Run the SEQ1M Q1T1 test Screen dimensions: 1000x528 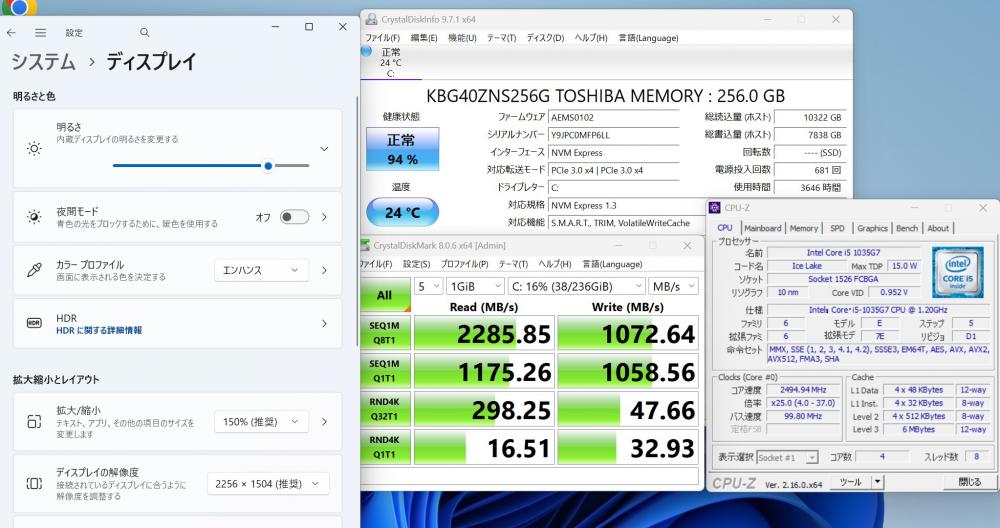[x=385, y=370]
